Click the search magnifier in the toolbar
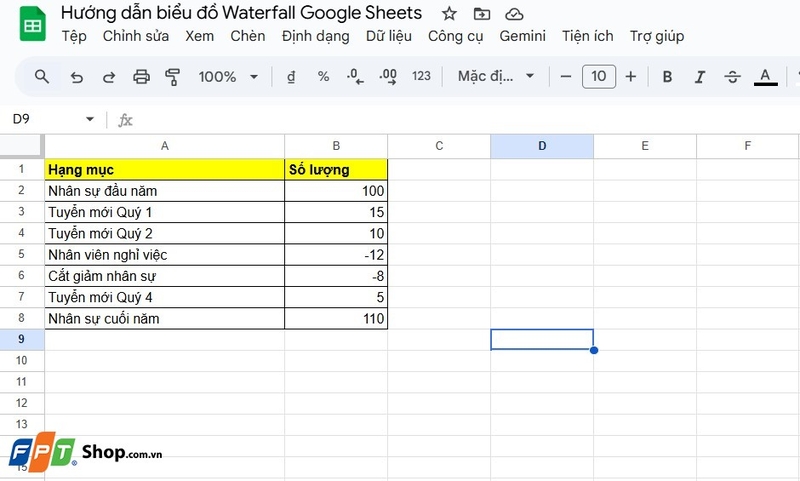Viewport: 800px width, 481px height. click(42, 77)
